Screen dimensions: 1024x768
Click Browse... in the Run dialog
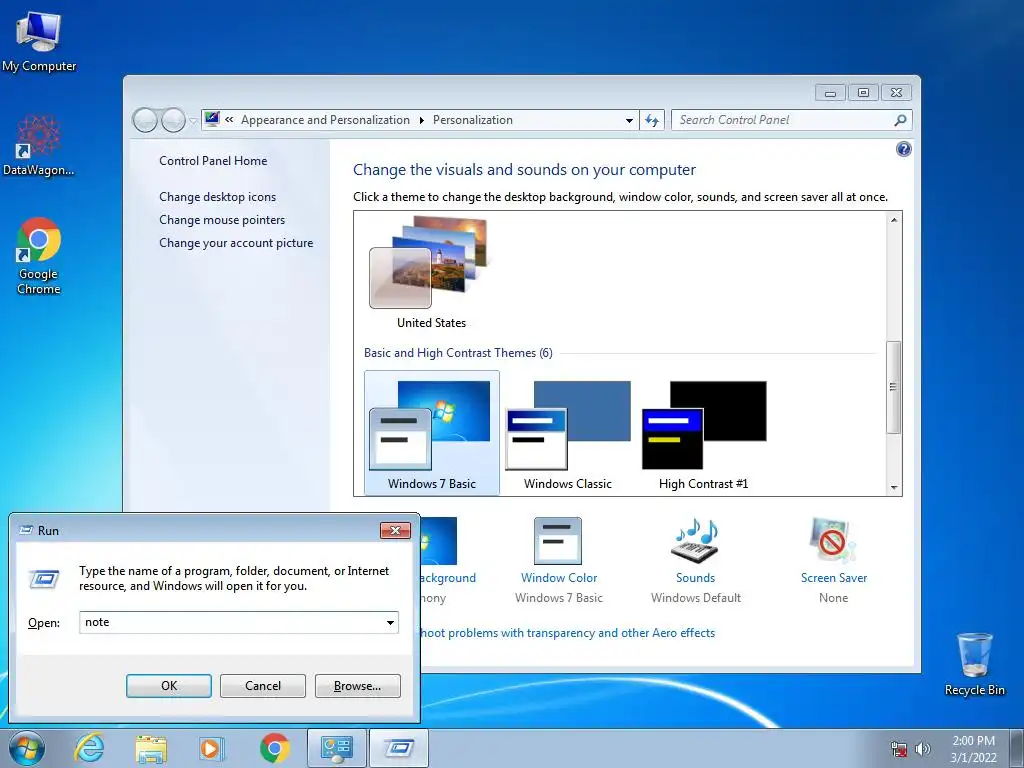[357, 686]
